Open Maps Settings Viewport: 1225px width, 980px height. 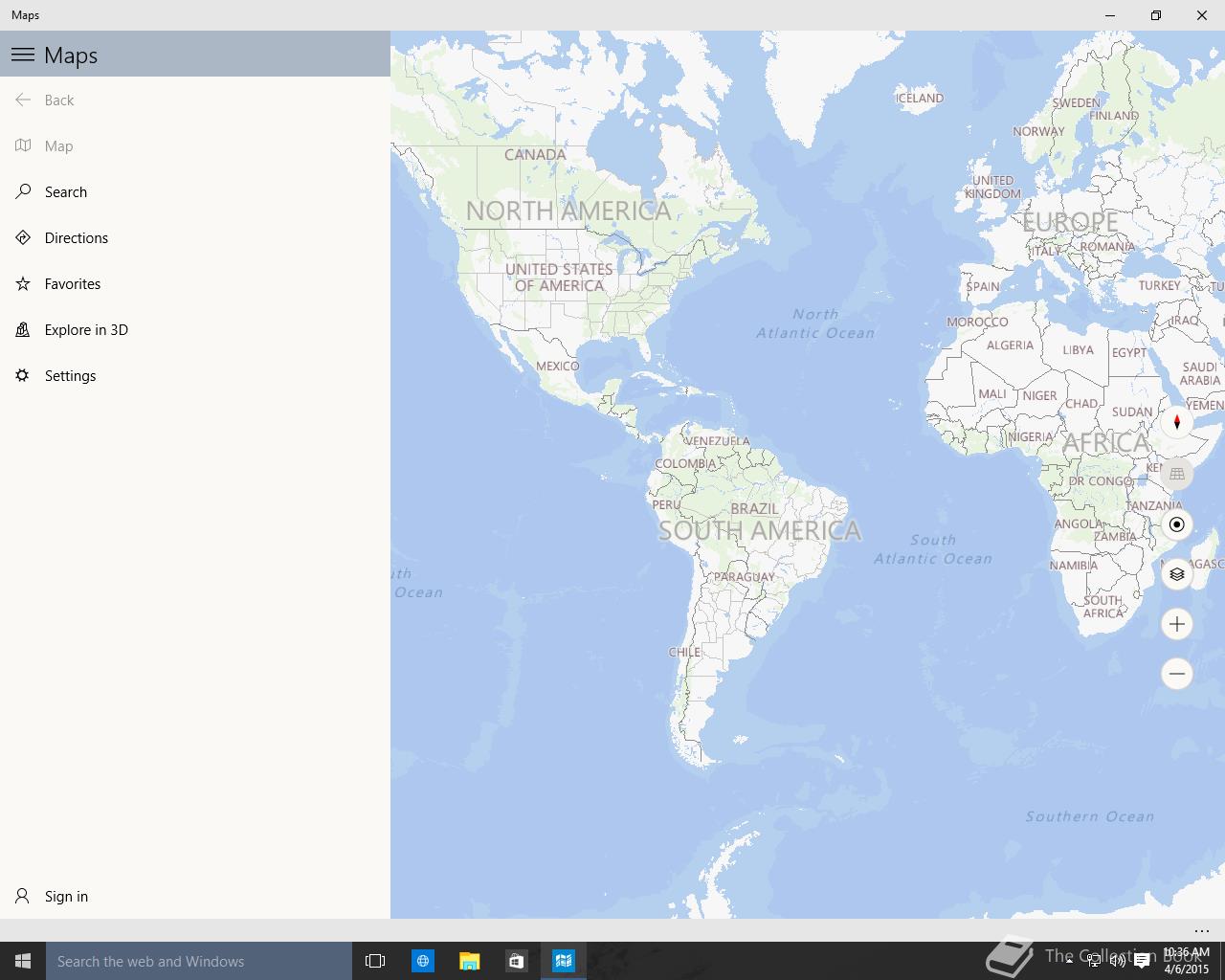tap(195, 375)
